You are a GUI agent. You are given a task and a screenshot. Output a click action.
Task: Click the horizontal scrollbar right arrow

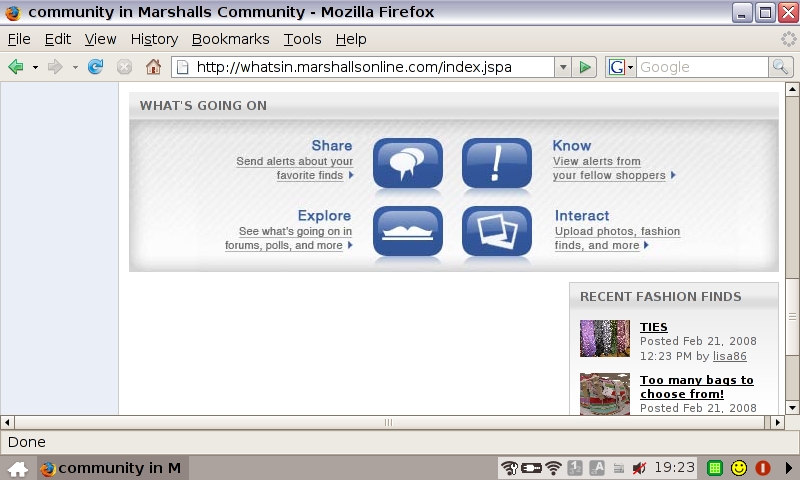[x=778, y=422]
